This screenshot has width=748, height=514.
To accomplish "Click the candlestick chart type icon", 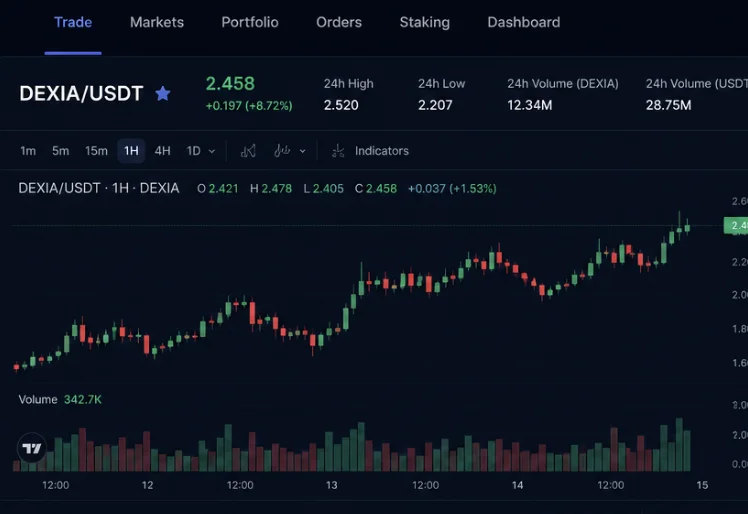I will coord(282,151).
